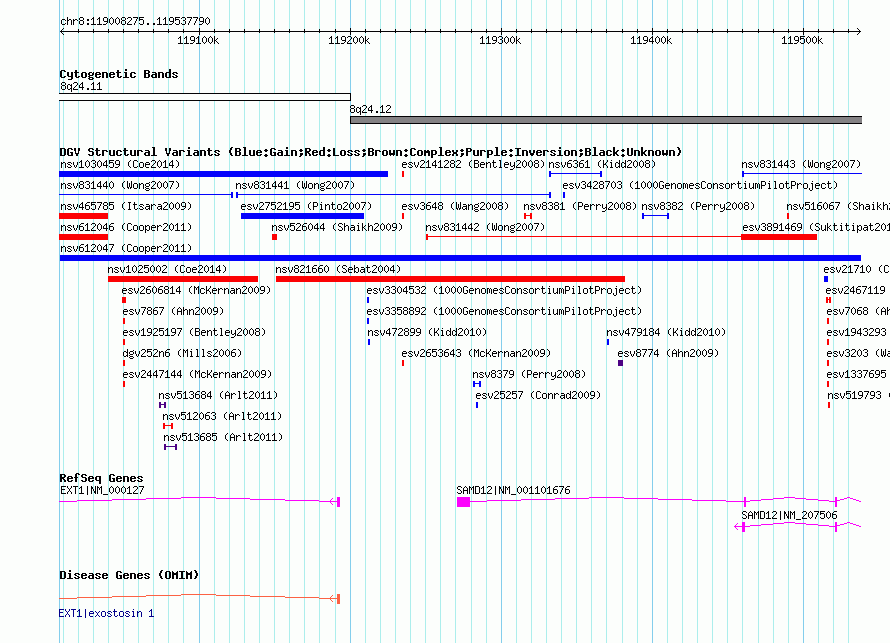Screen dimensions: 890x643
Task: Select esv25257 (Conrad2009) variant label
Action: point(538,395)
